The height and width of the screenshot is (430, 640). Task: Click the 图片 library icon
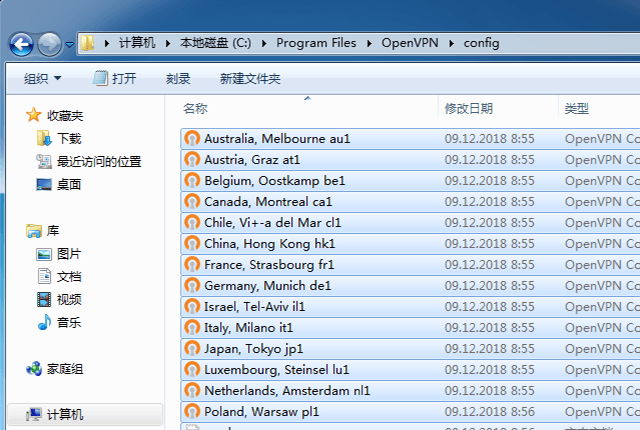tap(44, 254)
